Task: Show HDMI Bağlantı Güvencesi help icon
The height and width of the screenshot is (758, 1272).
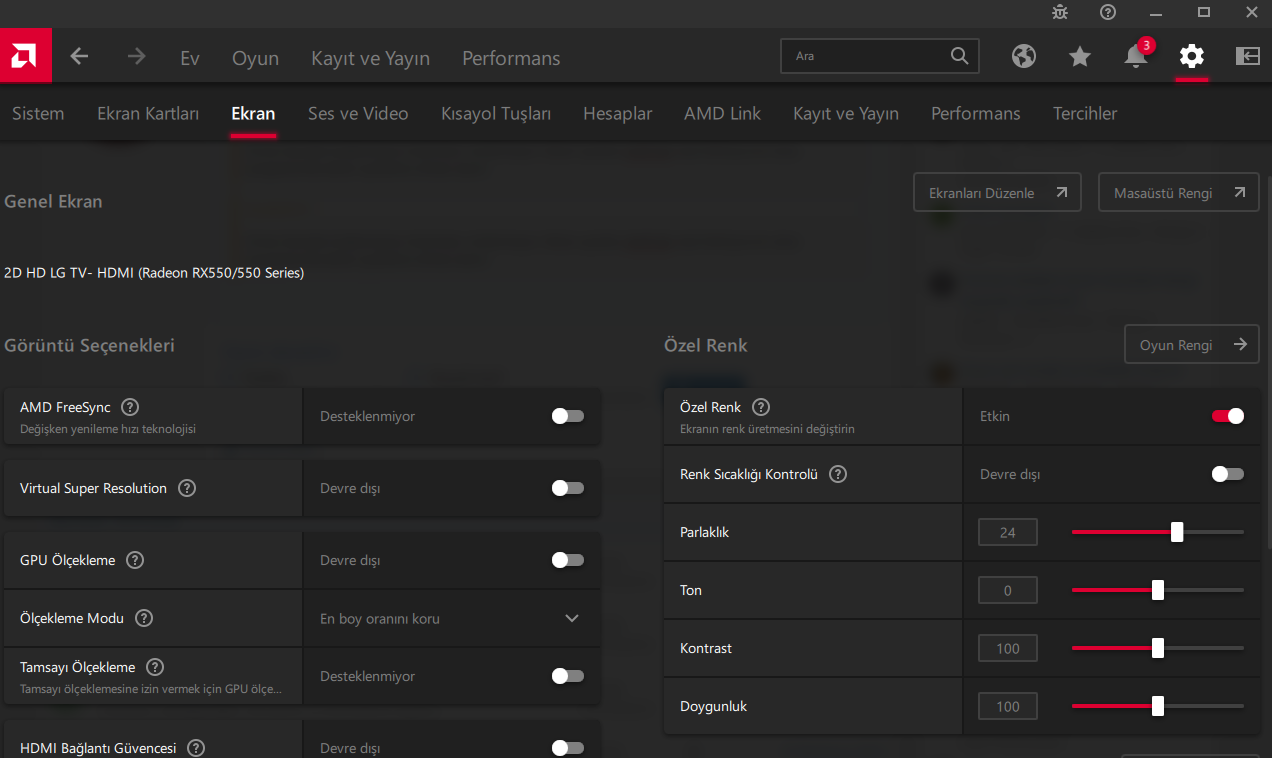Action: [196, 748]
